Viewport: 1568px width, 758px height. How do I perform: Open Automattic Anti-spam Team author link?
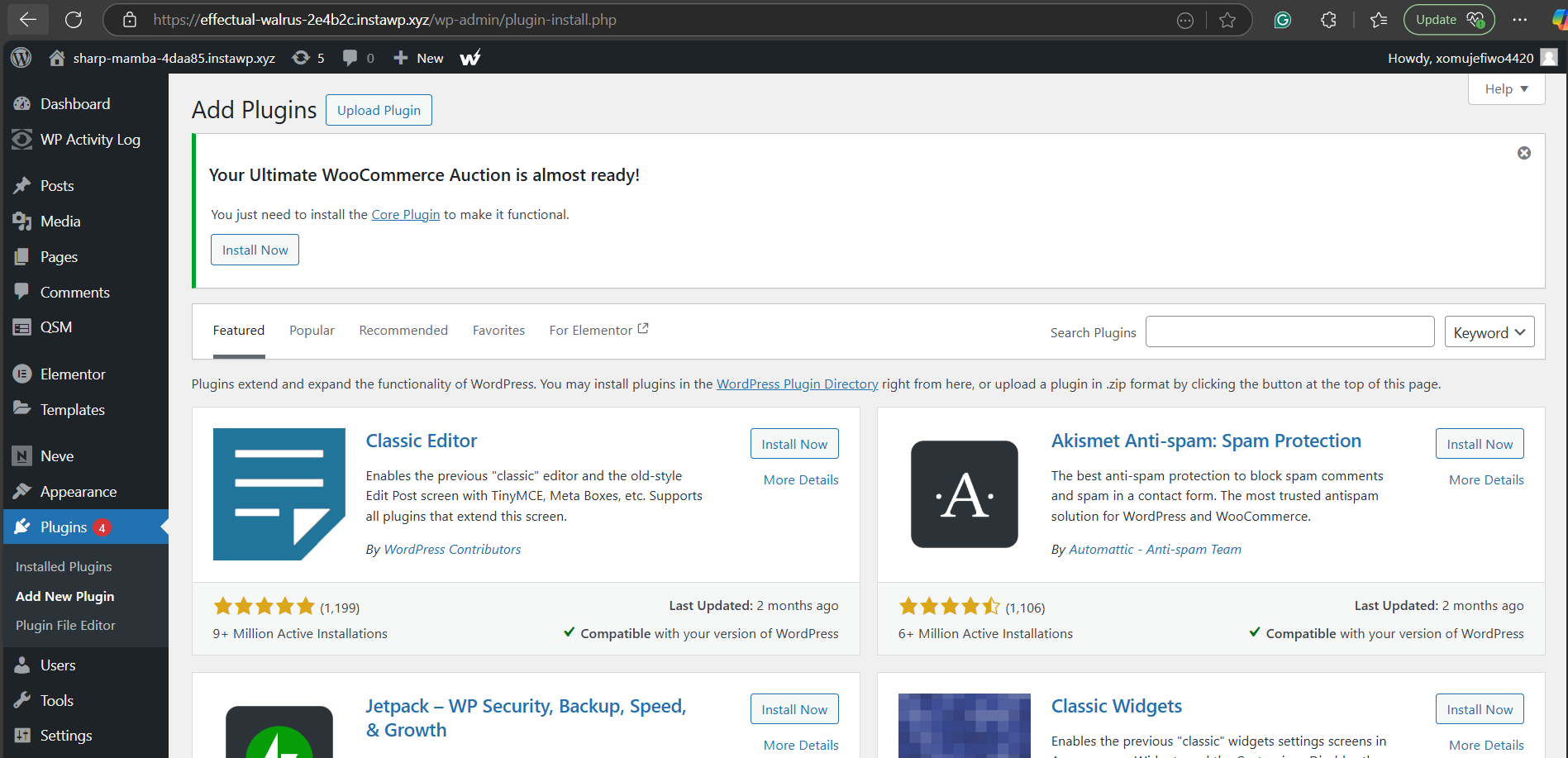1155,550
